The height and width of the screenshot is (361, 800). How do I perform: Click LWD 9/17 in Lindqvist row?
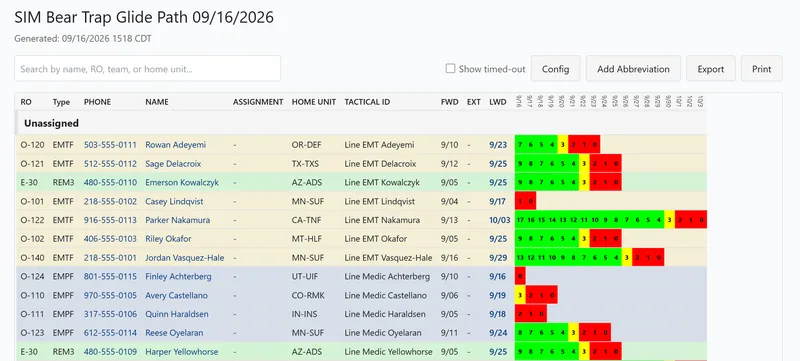[x=497, y=201]
